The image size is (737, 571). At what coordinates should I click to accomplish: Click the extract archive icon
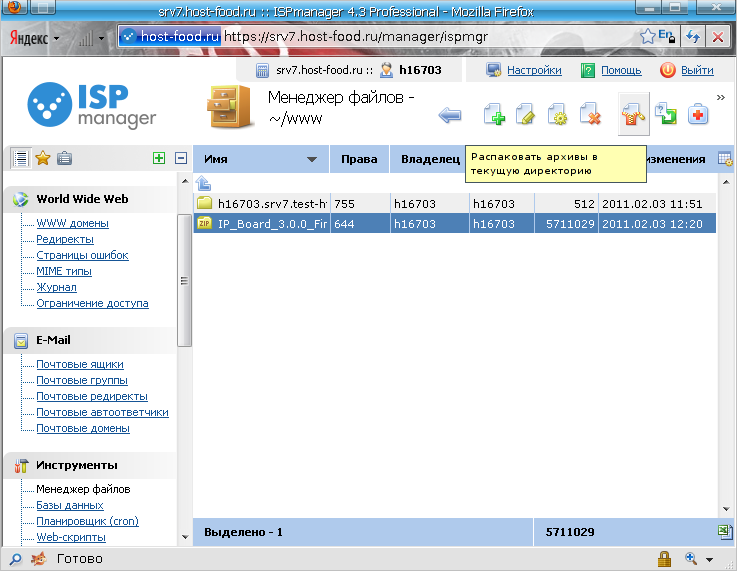(632, 115)
